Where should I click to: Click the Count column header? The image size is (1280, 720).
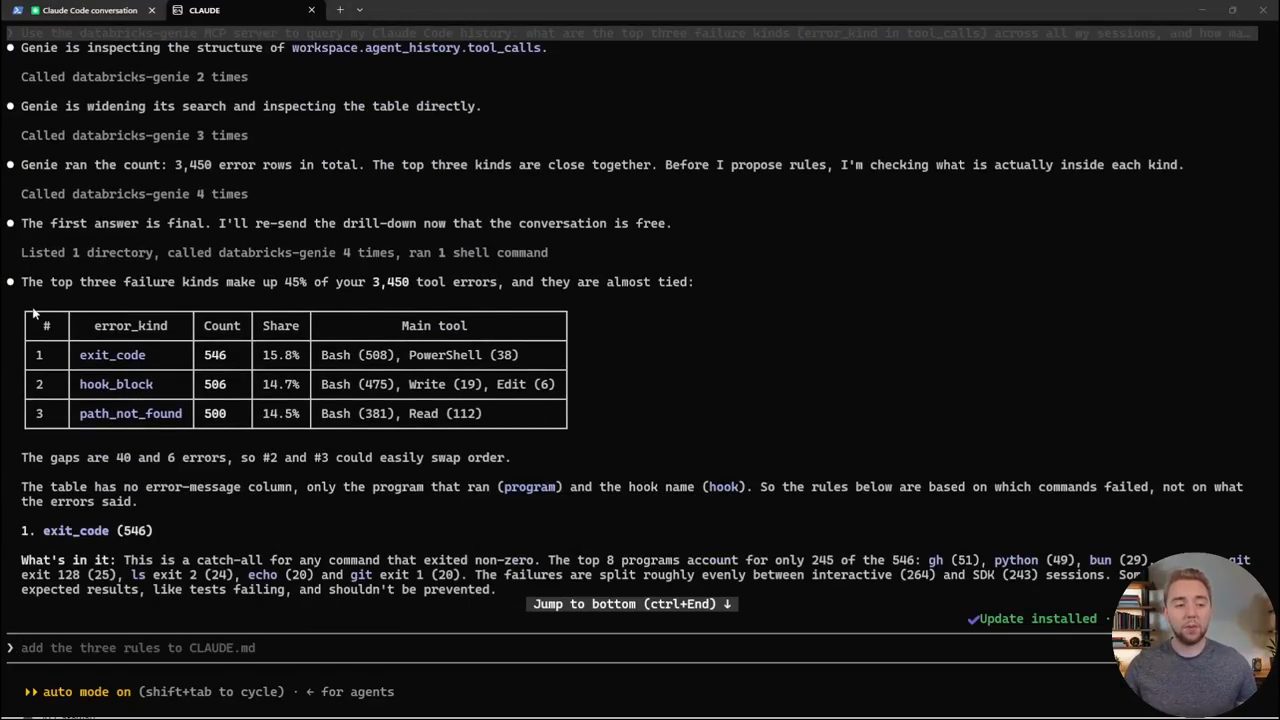click(x=222, y=326)
